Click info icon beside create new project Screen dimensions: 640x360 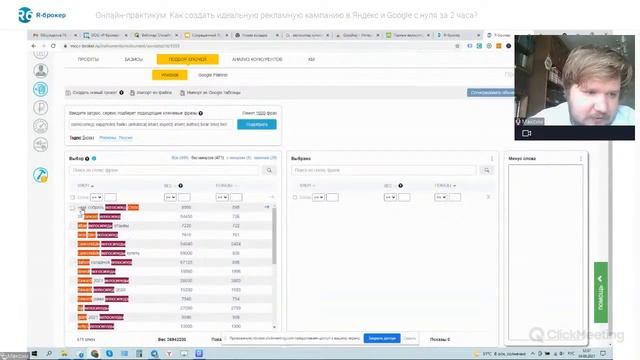pos(121,93)
